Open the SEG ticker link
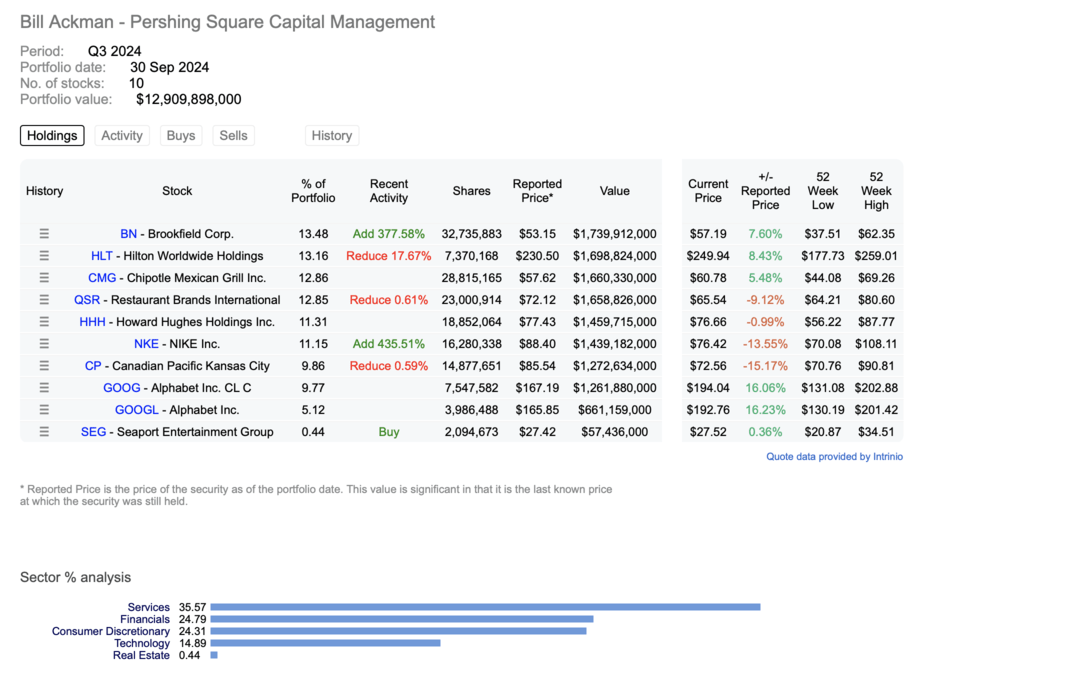The image size is (1081, 686). pos(93,432)
